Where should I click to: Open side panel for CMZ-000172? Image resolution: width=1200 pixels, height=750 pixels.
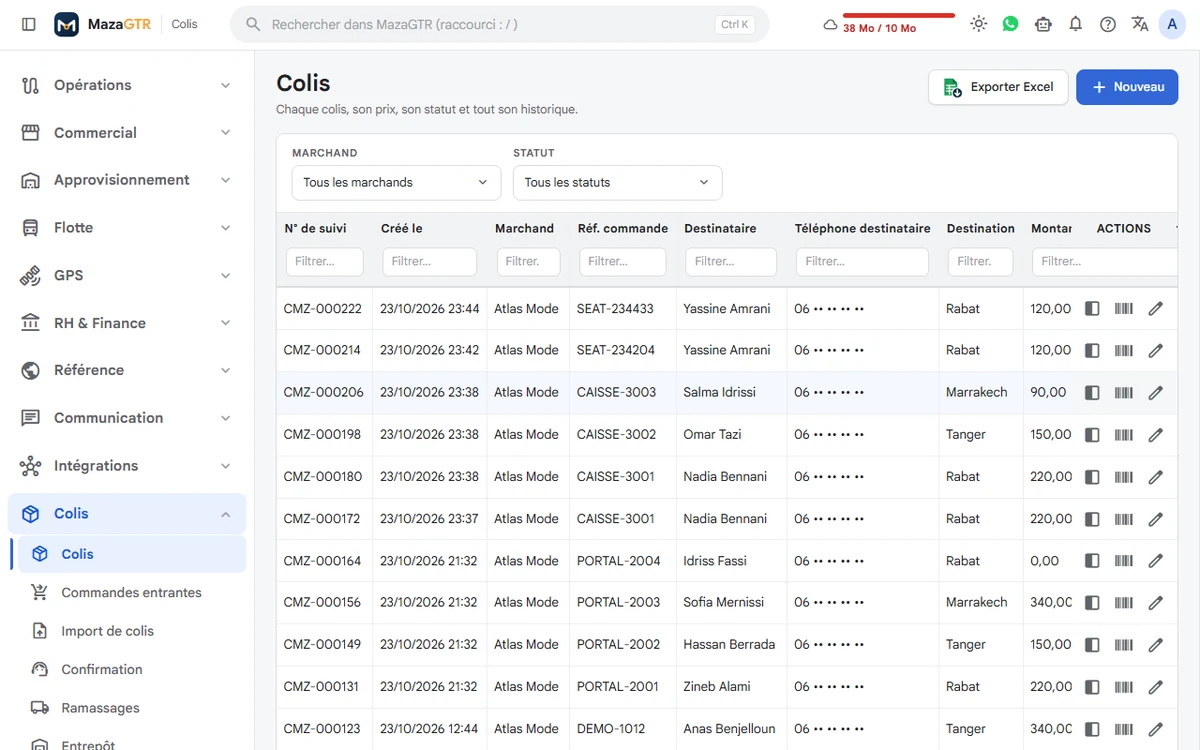tap(1092, 519)
